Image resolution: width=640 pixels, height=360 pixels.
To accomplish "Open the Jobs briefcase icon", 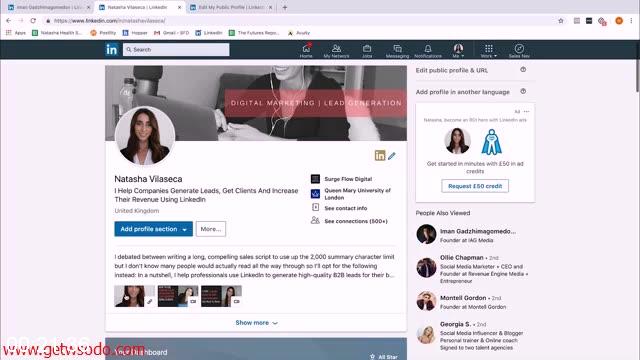I will (x=367, y=51).
